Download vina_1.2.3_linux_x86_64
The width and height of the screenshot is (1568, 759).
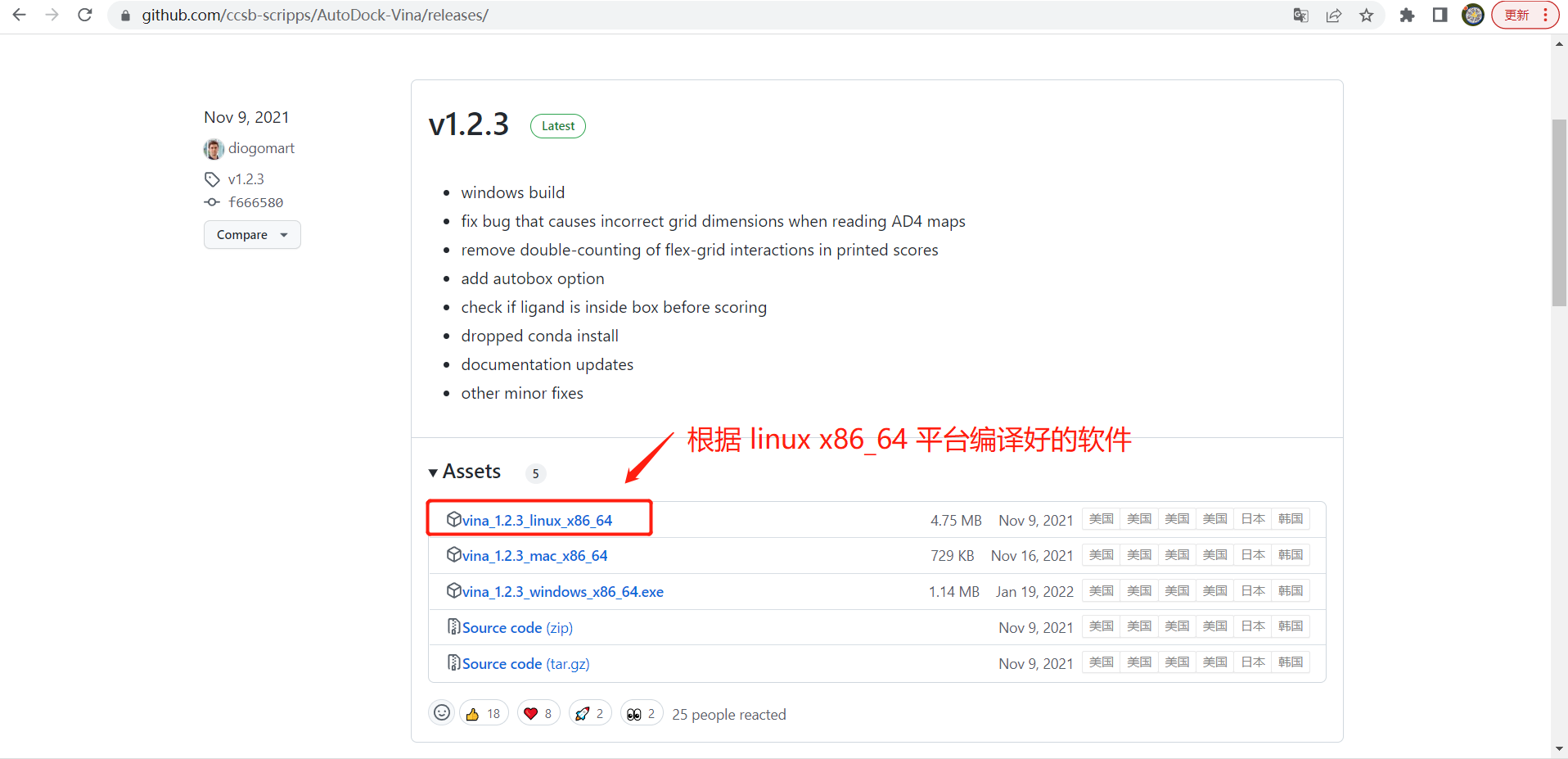tap(537, 520)
